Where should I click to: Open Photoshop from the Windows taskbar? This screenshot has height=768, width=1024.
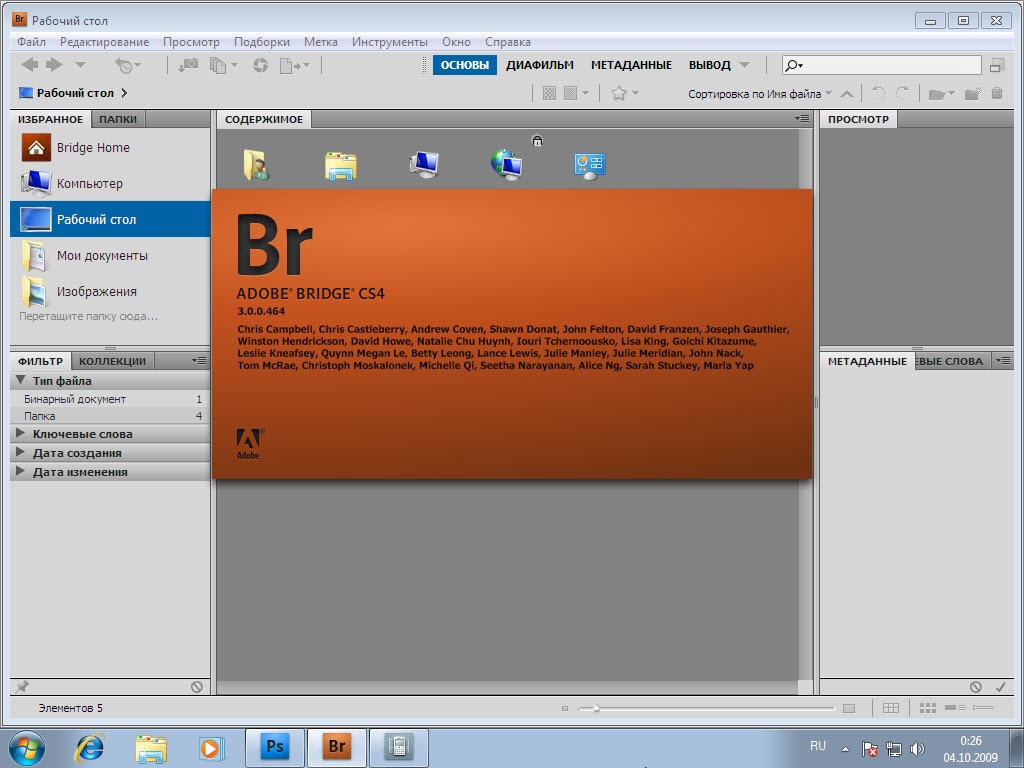tap(274, 747)
